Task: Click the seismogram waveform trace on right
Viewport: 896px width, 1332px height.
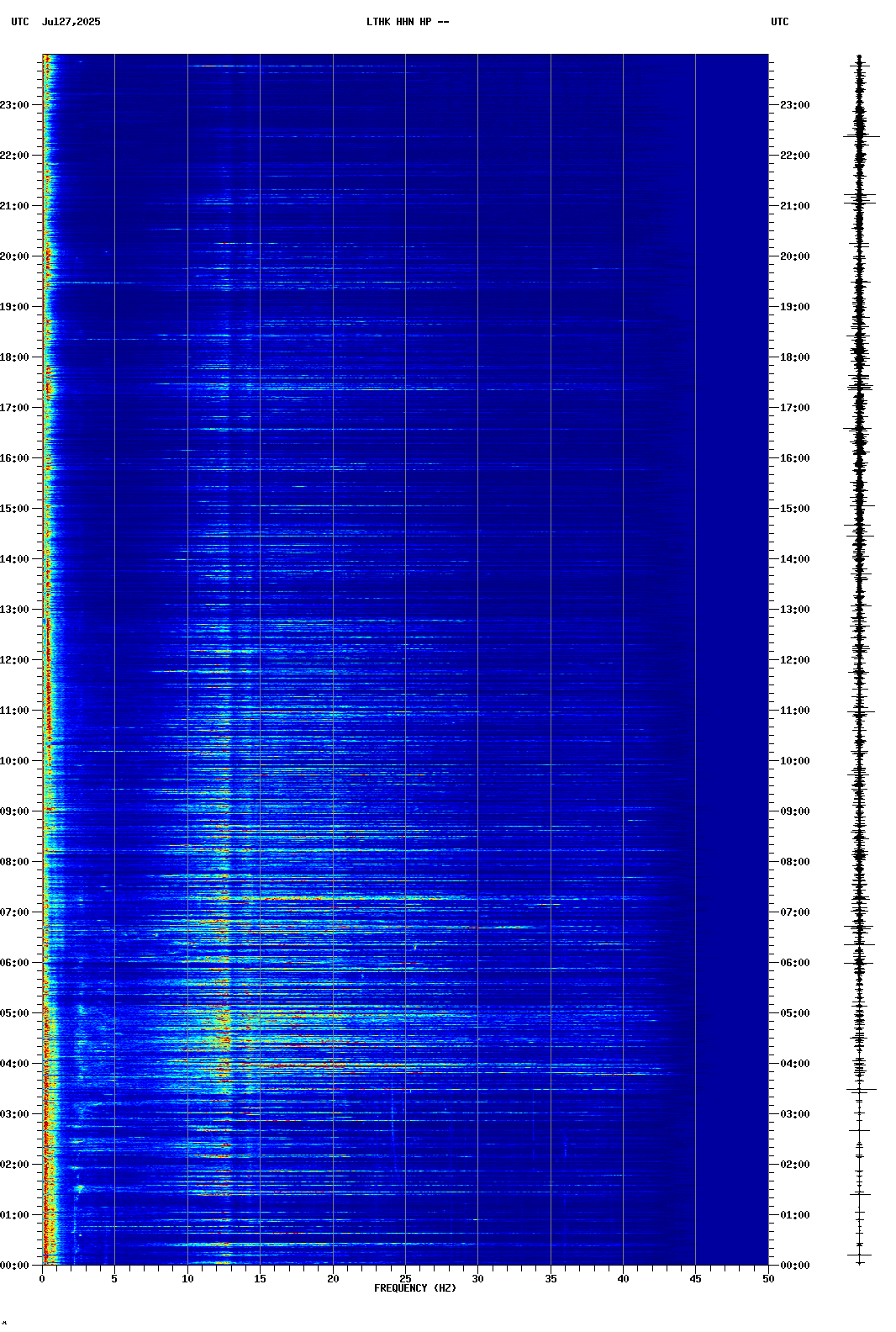Action: point(860,660)
